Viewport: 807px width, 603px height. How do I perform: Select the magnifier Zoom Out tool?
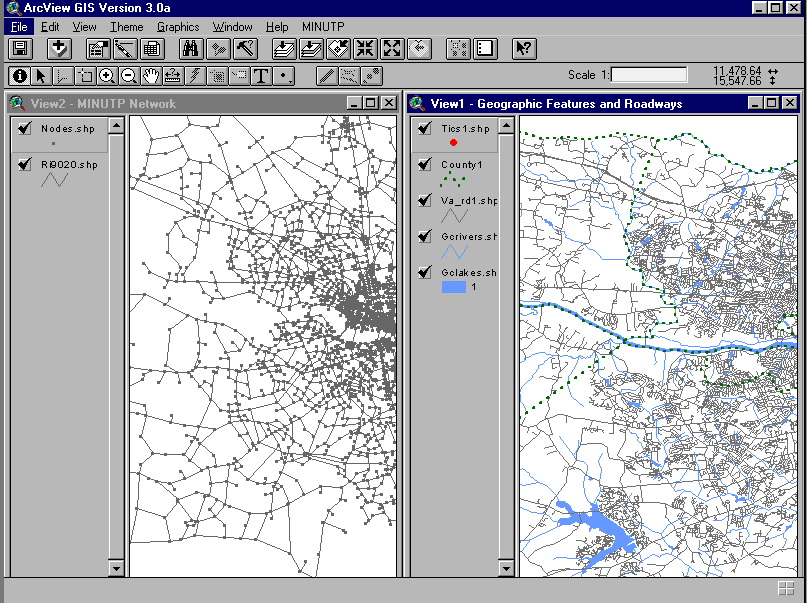[129, 76]
